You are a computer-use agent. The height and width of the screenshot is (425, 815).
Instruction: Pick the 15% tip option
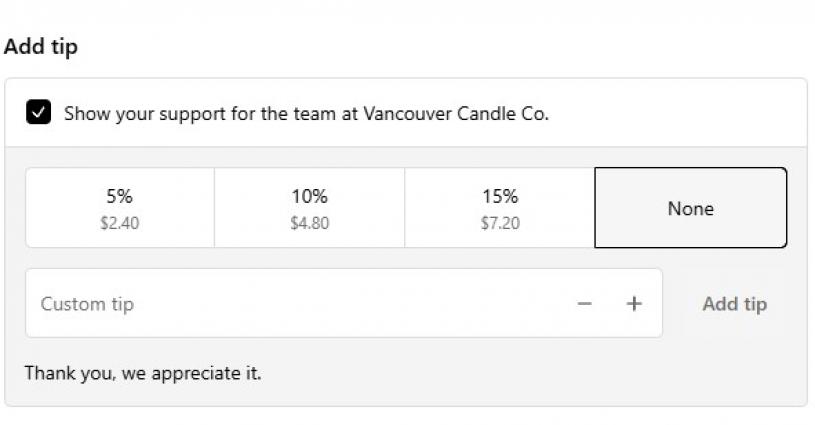click(499, 208)
